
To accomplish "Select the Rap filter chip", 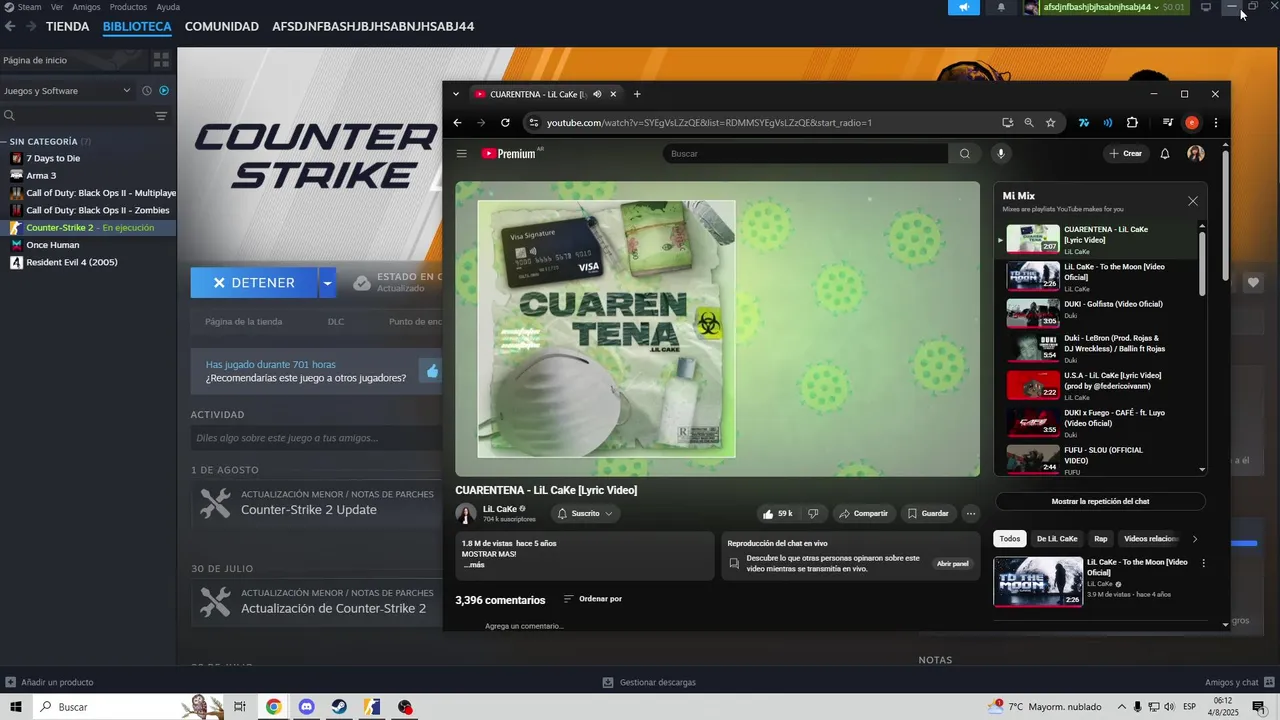I will [x=1100, y=539].
